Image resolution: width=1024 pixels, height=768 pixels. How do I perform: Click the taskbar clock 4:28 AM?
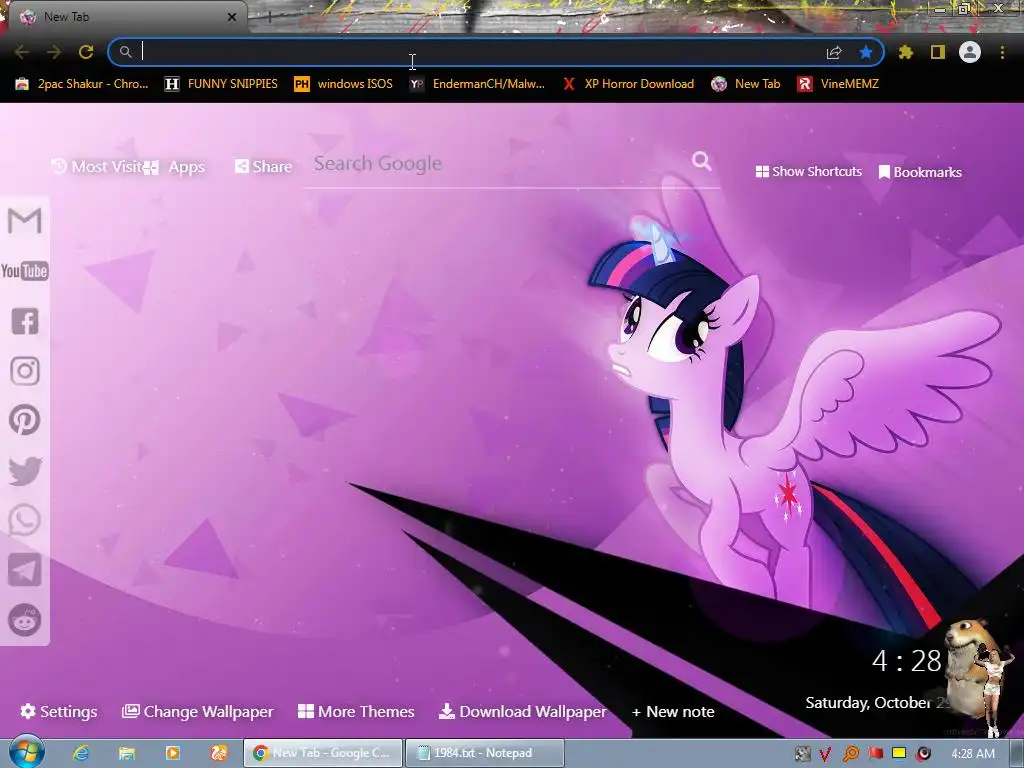click(973, 754)
